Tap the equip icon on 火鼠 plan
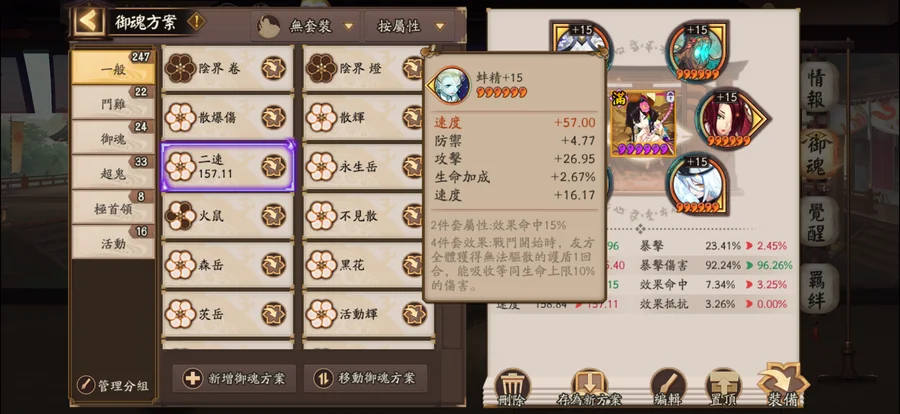This screenshot has width=900, height=414. (x=273, y=216)
